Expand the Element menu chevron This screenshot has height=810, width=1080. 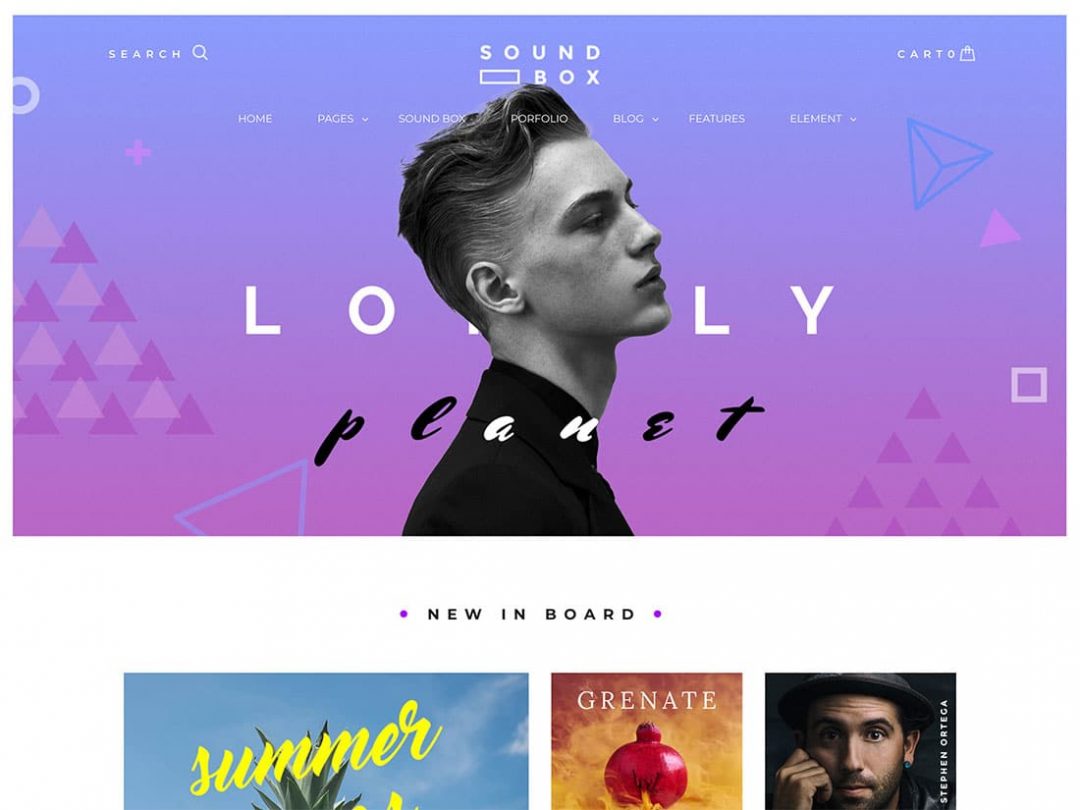click(853, 119)
